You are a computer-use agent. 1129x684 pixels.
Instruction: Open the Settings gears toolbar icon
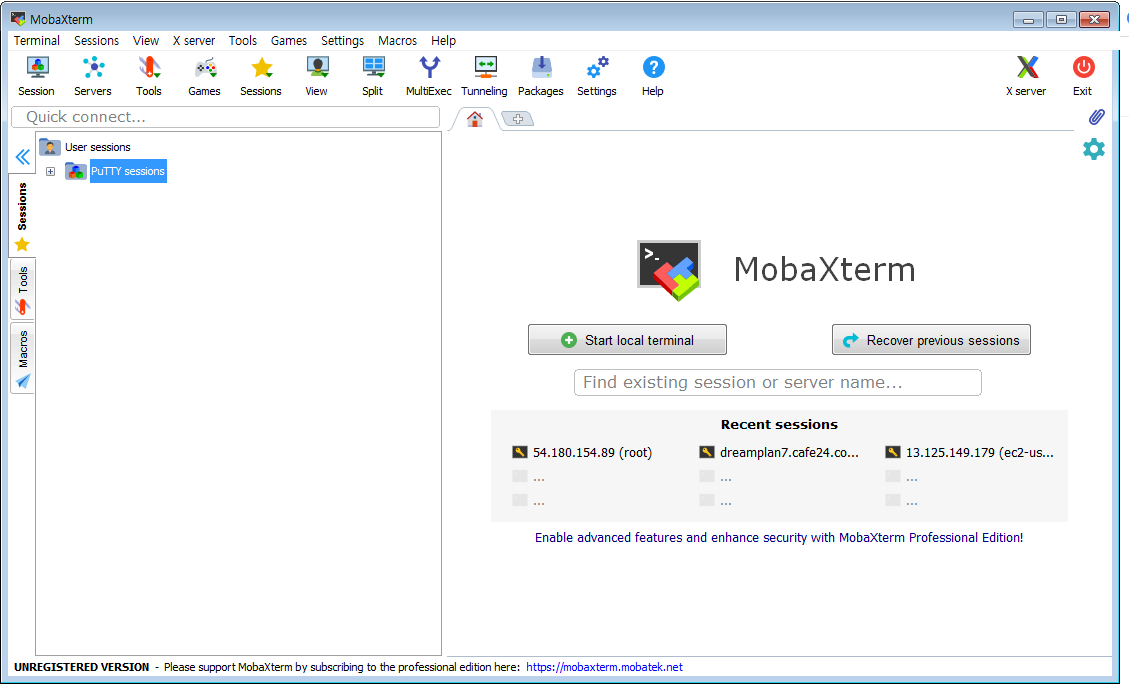point(597,76)
